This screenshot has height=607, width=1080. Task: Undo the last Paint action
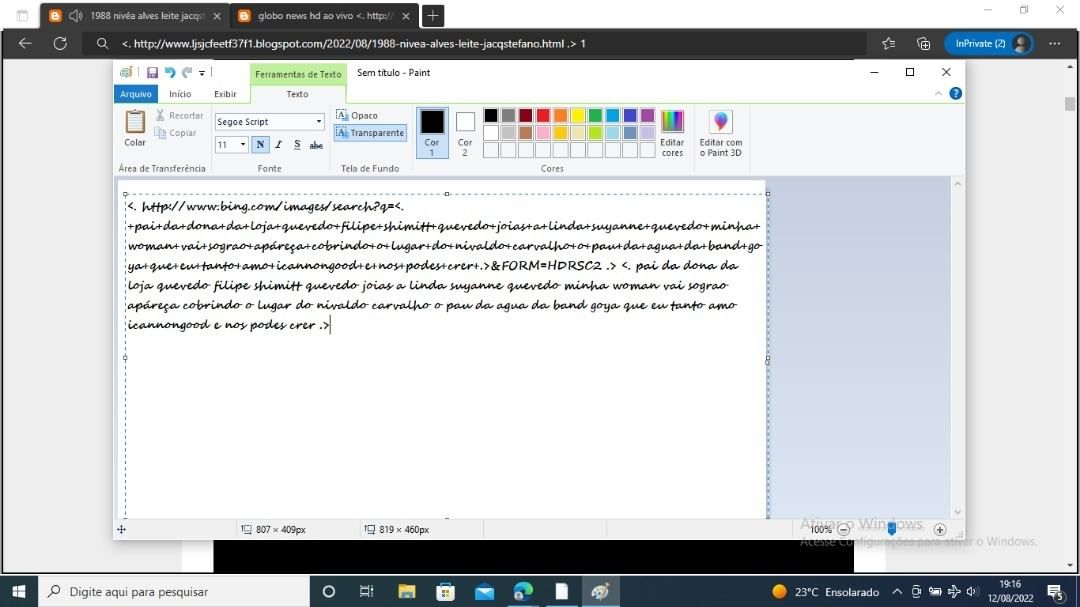pos(169,72)
